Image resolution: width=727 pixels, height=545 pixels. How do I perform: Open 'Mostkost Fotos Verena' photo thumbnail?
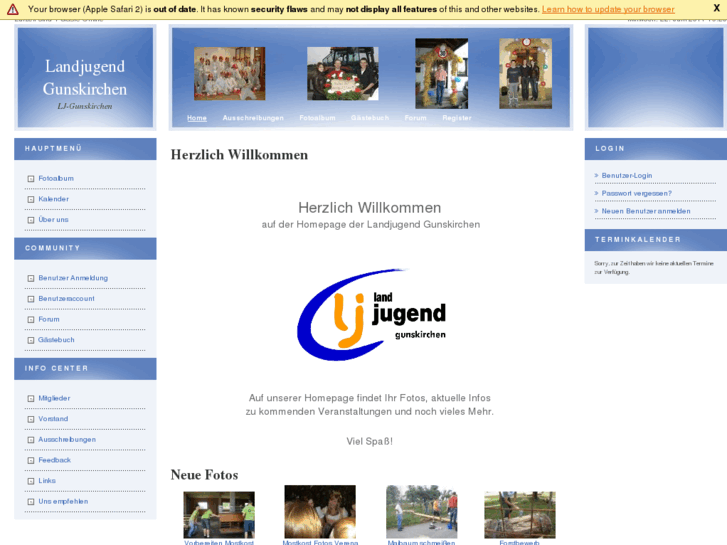[x=320, y=512]
